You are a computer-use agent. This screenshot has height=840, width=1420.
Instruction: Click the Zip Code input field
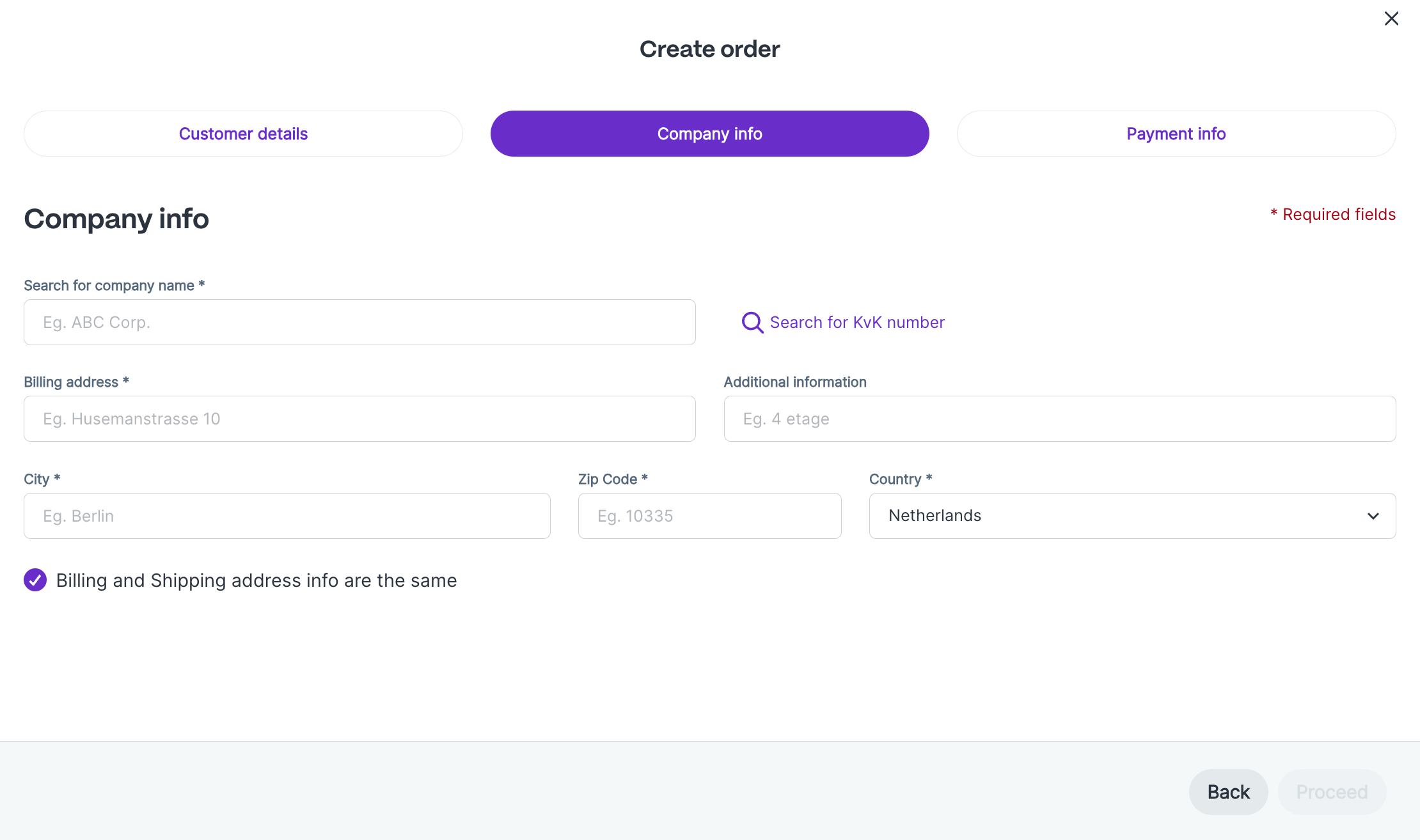click(709, 516)
